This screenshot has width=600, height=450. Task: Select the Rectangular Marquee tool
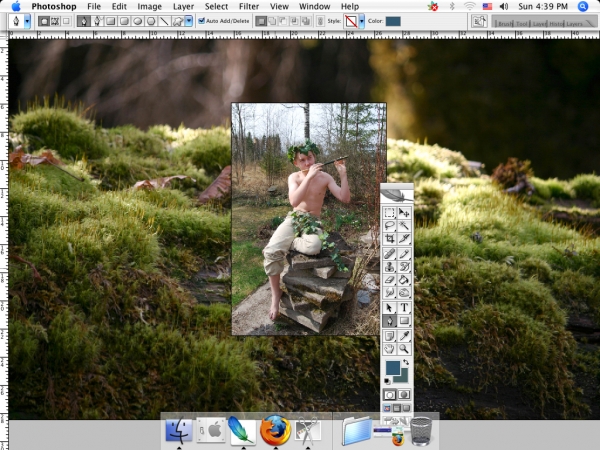[x=390, y=212]
